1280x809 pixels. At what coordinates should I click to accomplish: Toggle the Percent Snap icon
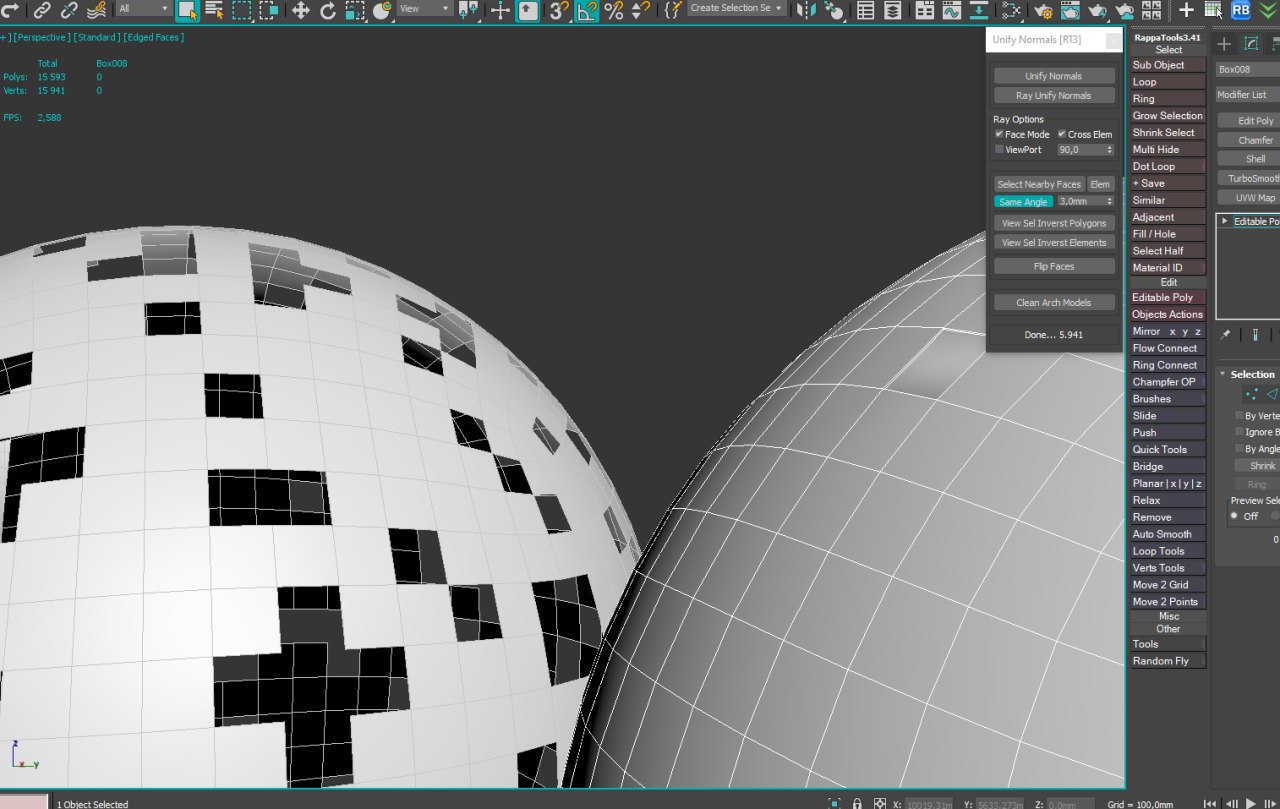[614, 10]
